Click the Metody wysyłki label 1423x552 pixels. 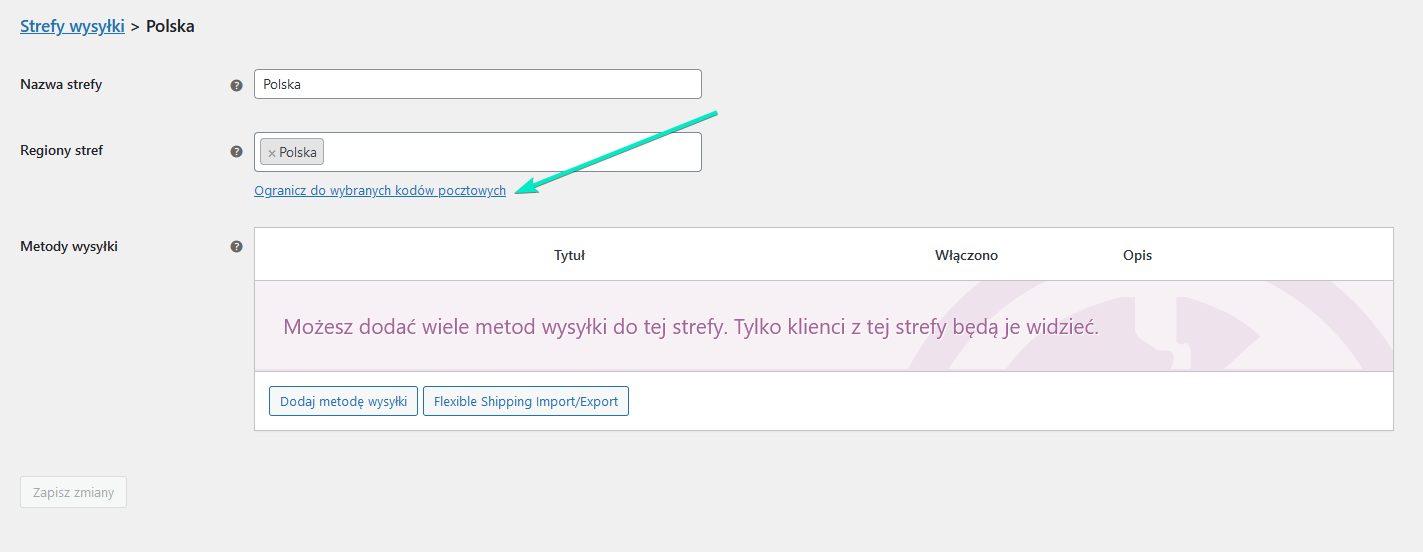[69, 246]
